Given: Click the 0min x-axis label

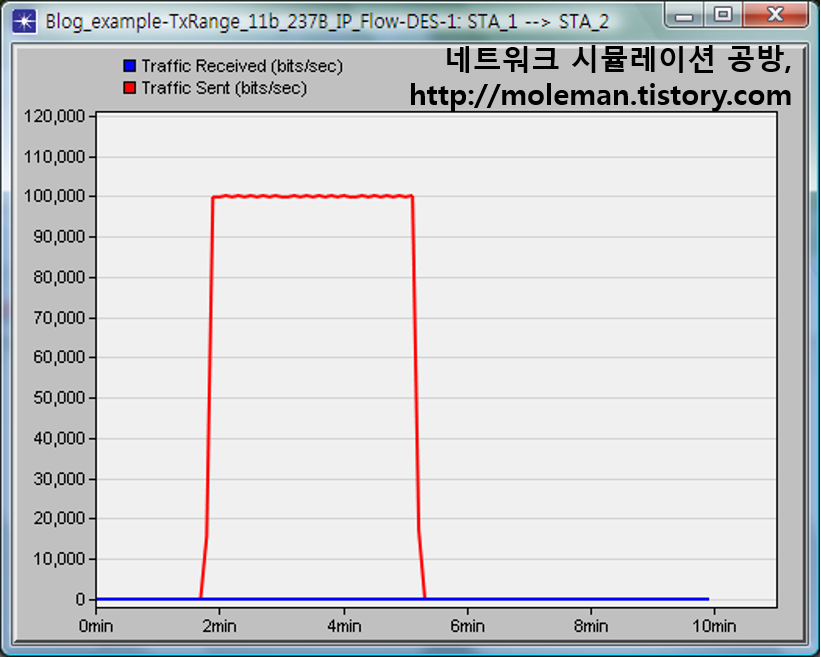Looking at the screenshot, I should coord(96,626).
